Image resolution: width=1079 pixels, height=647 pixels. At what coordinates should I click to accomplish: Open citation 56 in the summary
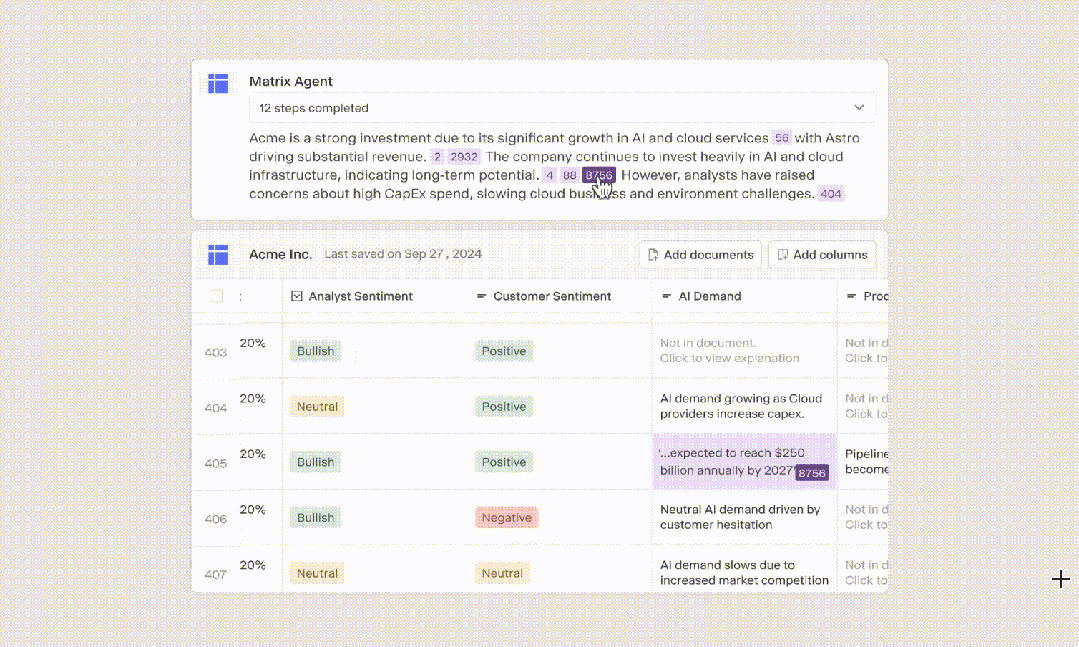[781, 138]
